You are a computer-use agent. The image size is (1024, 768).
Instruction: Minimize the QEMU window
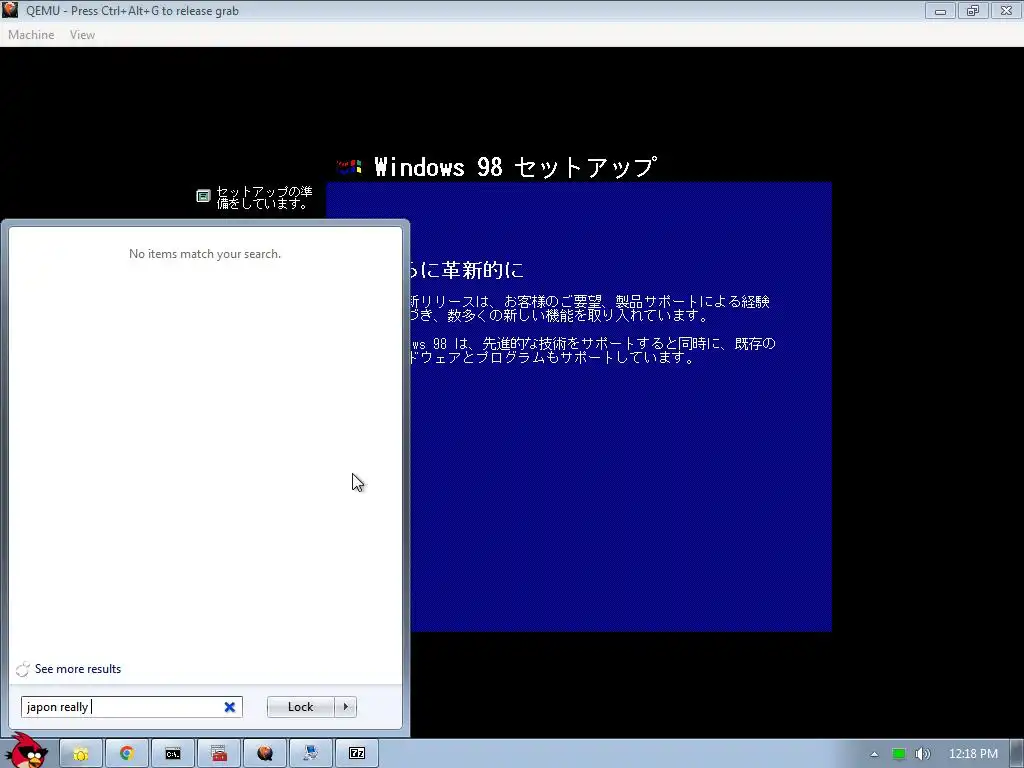(940, 10)
